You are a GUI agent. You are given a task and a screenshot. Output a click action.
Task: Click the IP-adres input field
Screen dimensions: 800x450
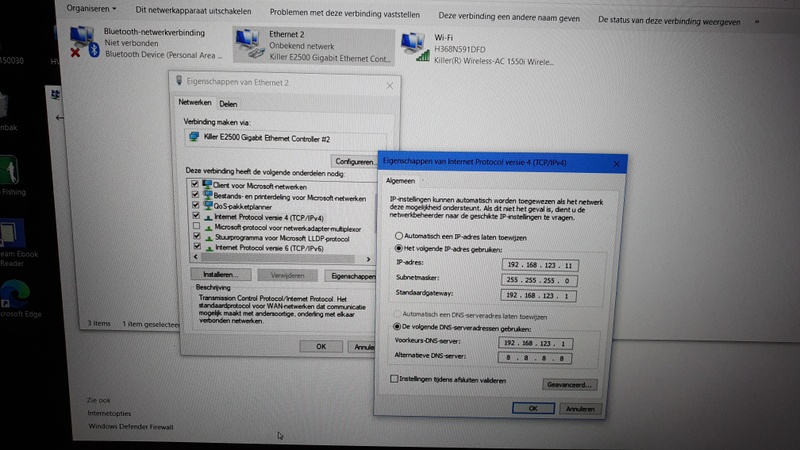pyautogui.click(x=540, y=265)
